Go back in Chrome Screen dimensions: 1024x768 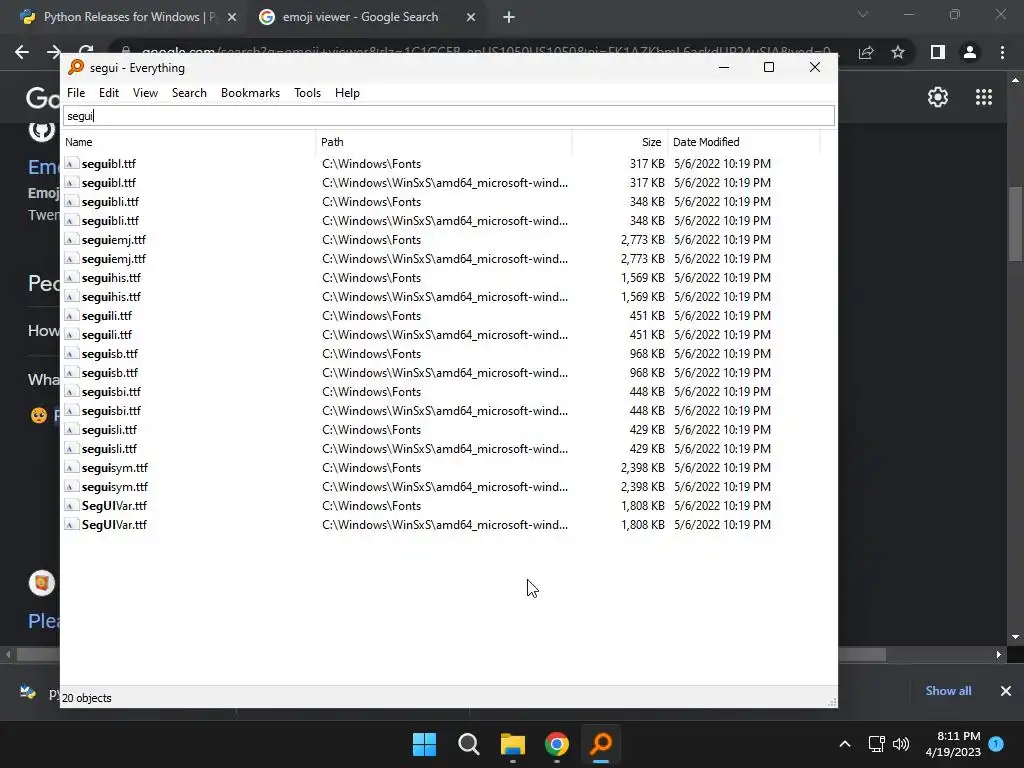click(22, 52)
